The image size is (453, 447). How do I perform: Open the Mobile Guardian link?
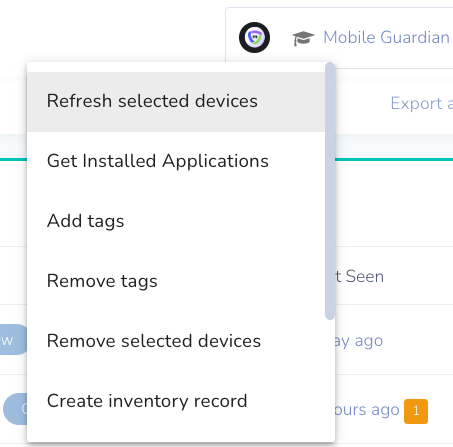pos(386,37)
